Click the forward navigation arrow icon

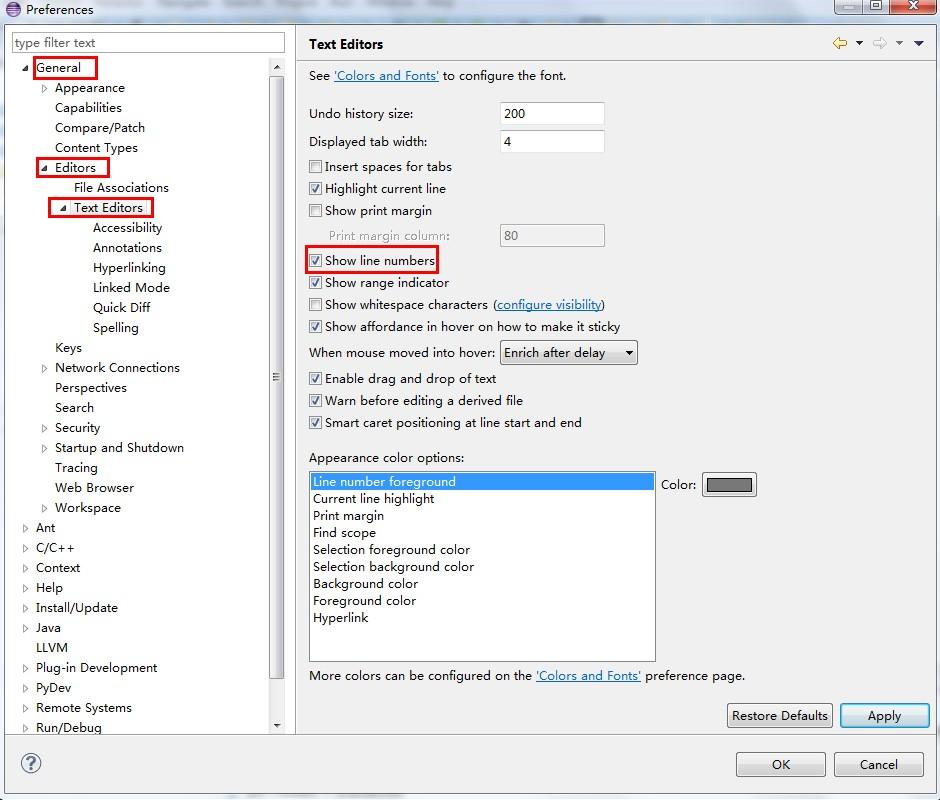879,43
